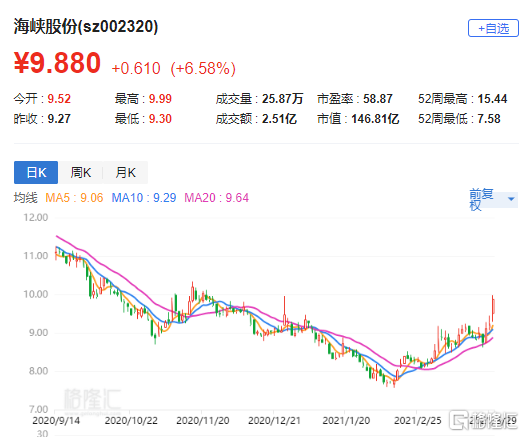524x437 pixels.
Task: Click the 市值 value 146.81亿
Action: coord(375,119)
